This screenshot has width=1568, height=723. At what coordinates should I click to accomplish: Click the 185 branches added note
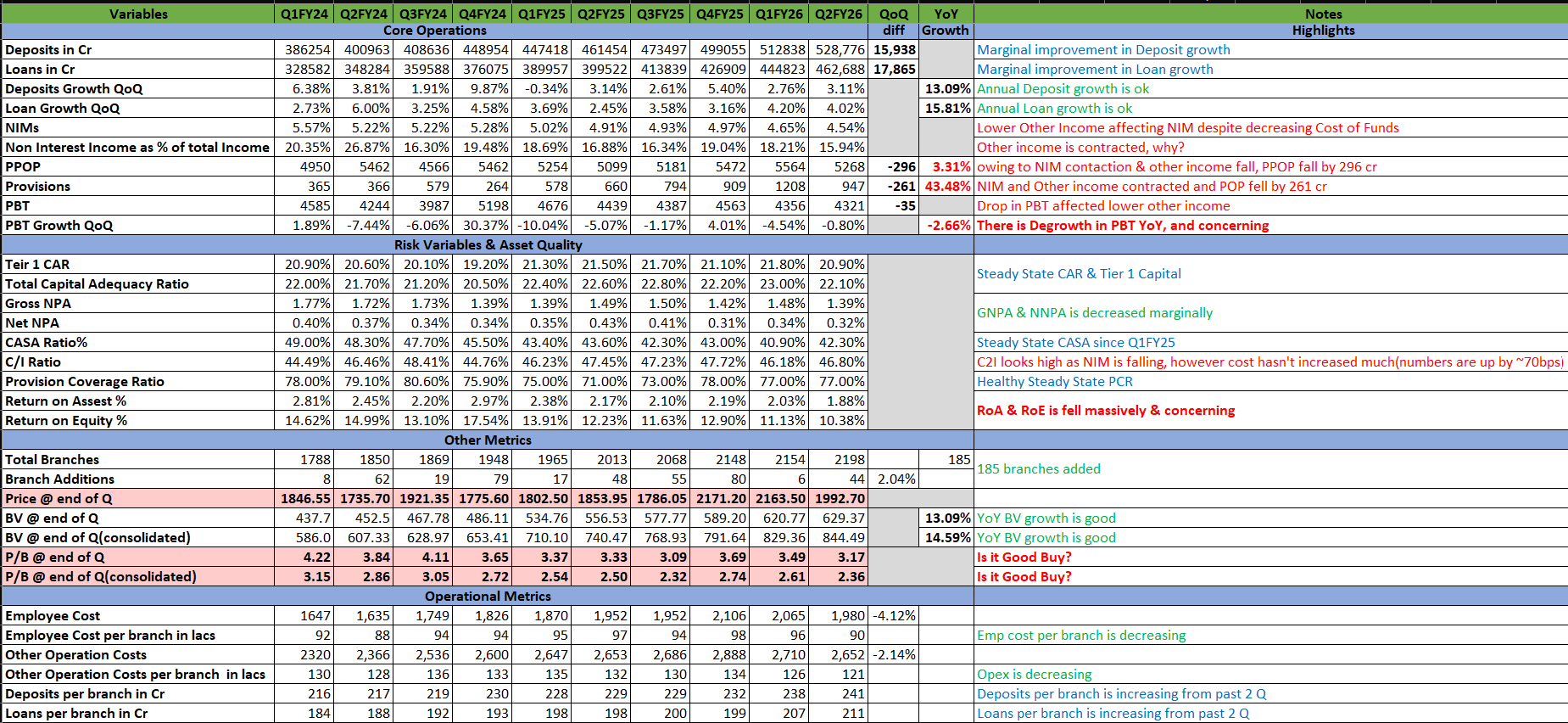pos(1038,469)
